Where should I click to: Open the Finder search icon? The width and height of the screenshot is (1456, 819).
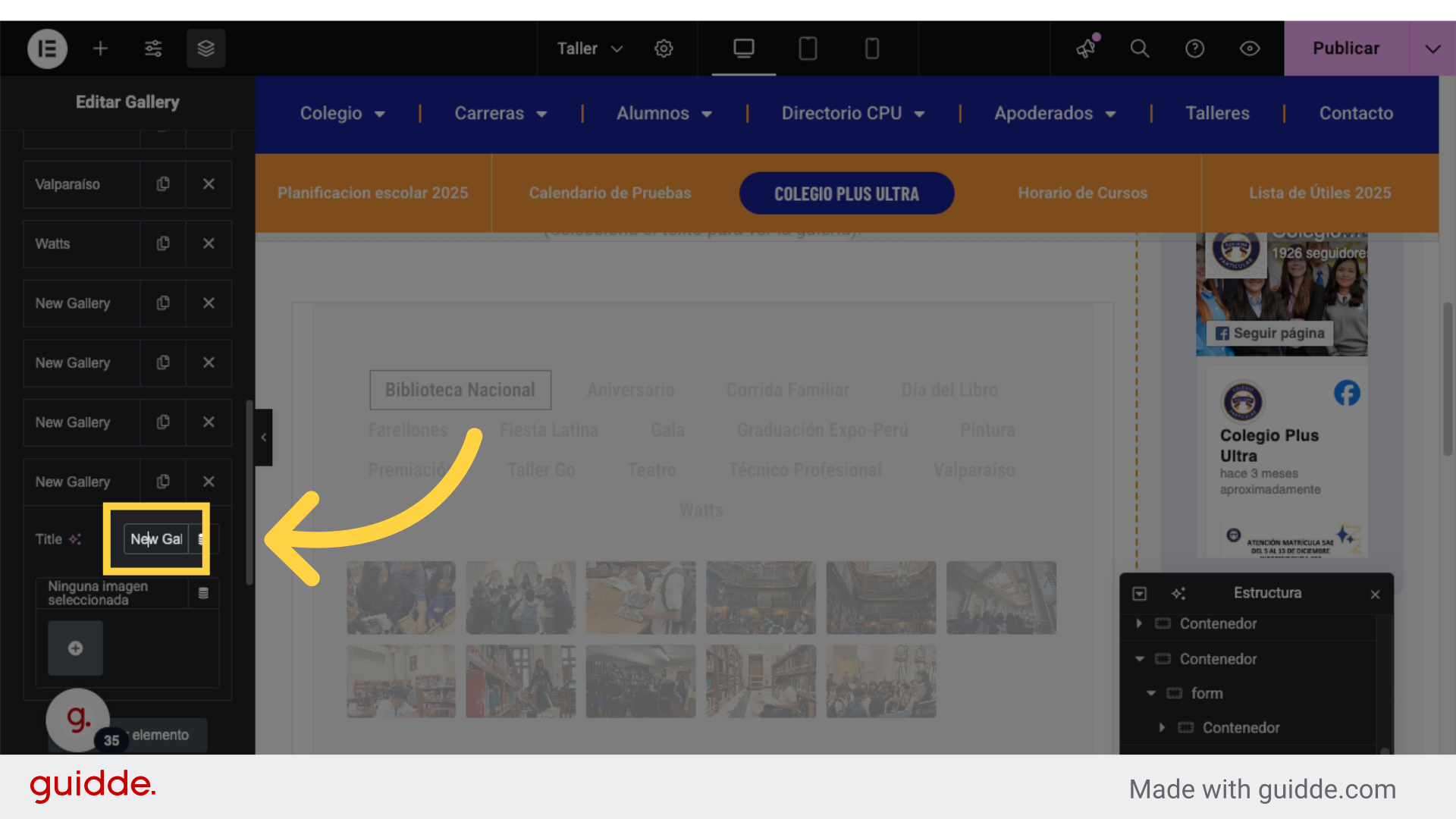1139,49
